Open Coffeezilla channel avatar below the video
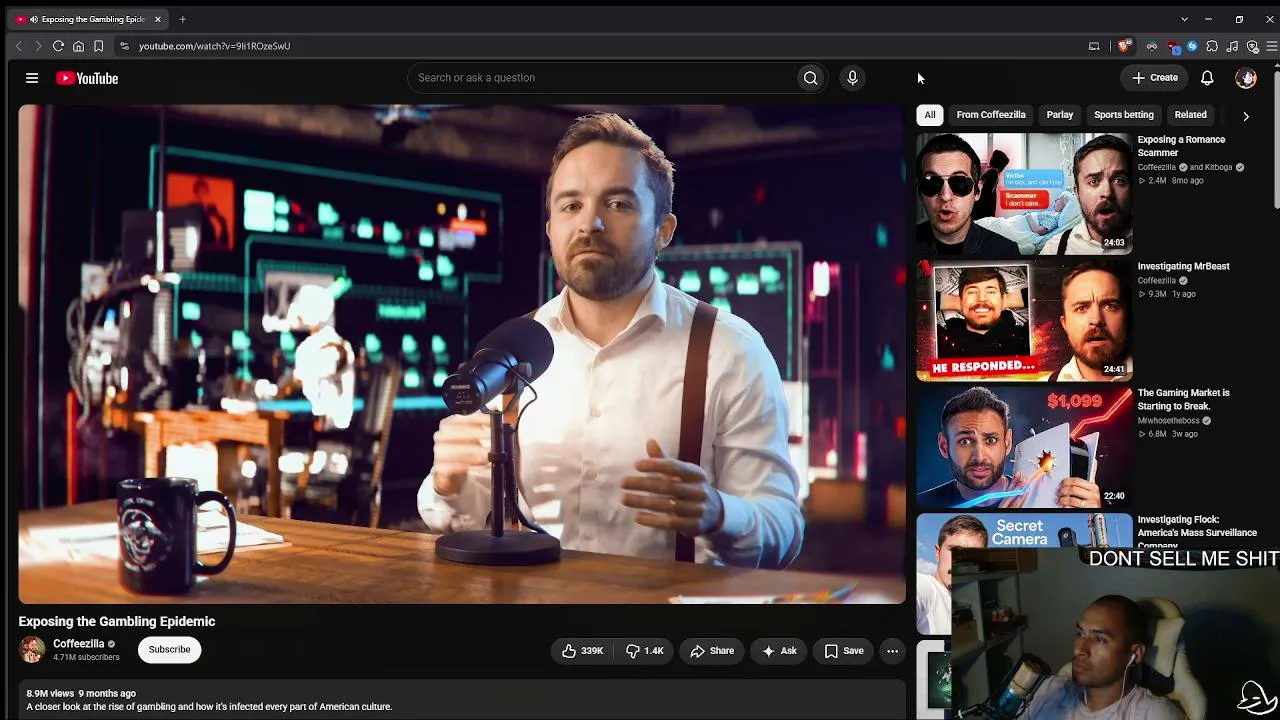The width and height of the screenshot is (1280, 720). 32,650
